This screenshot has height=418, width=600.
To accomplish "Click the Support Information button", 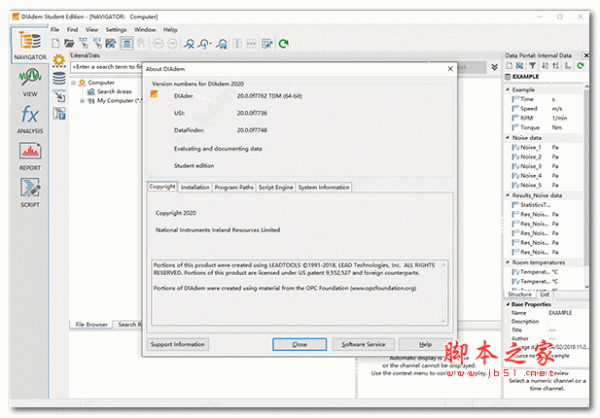I will [x=178, y=344].
